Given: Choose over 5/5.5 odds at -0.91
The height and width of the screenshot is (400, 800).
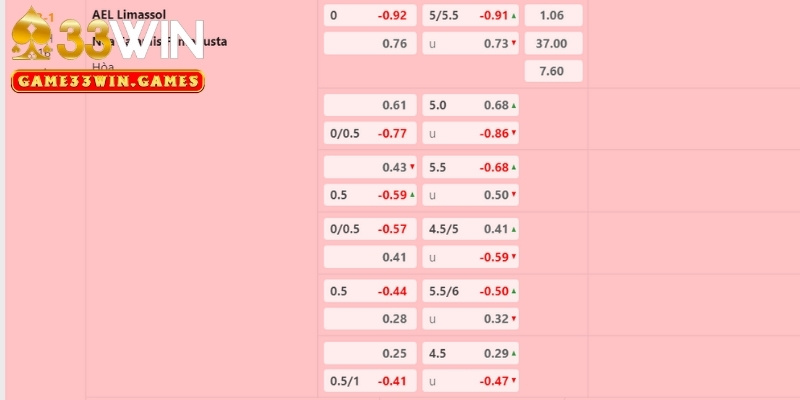Looking at the screenshot, I should (x=470, y=16).
